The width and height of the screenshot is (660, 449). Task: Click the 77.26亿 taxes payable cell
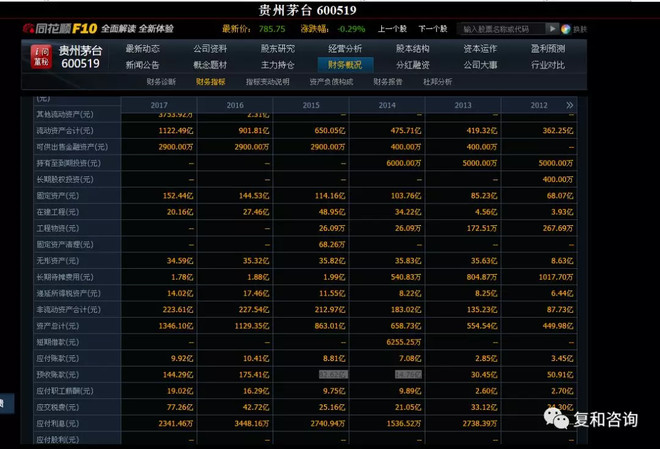tap(180, 407)
